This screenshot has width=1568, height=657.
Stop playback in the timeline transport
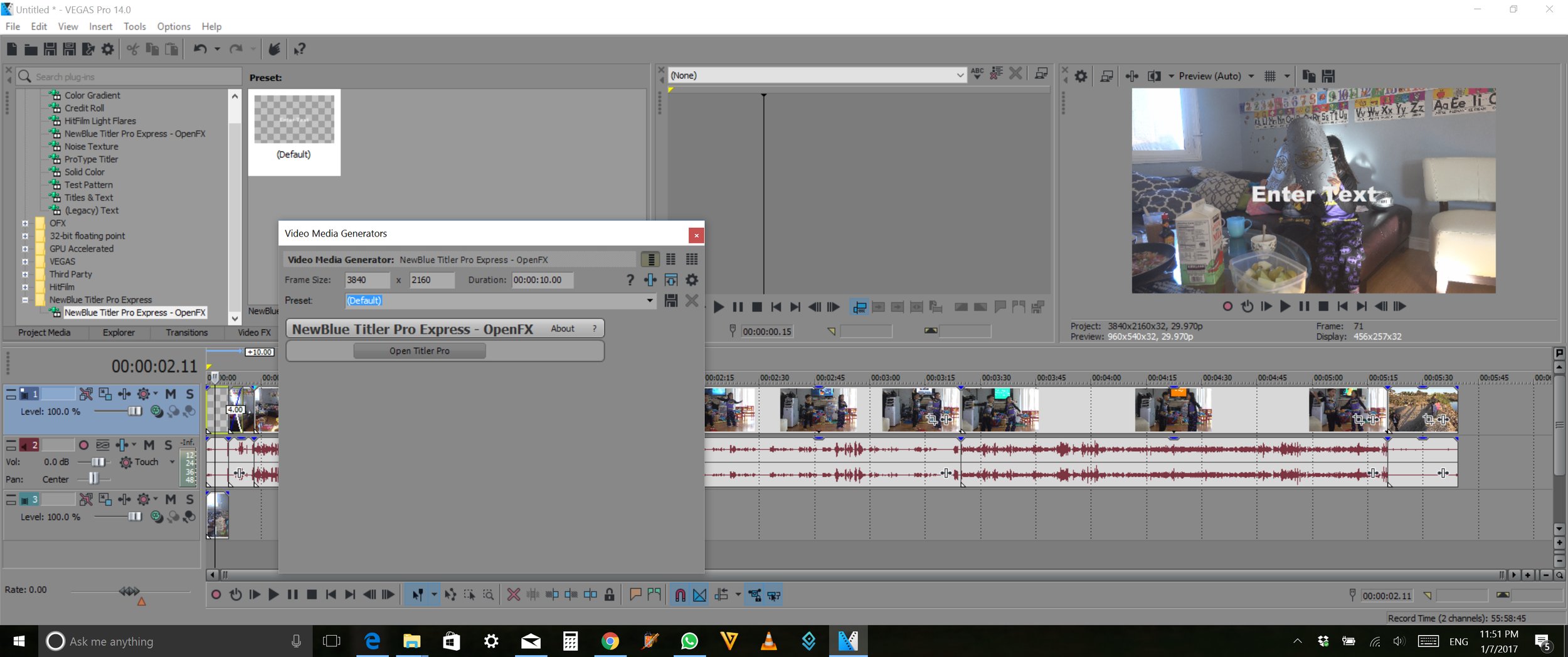(312, 594)
